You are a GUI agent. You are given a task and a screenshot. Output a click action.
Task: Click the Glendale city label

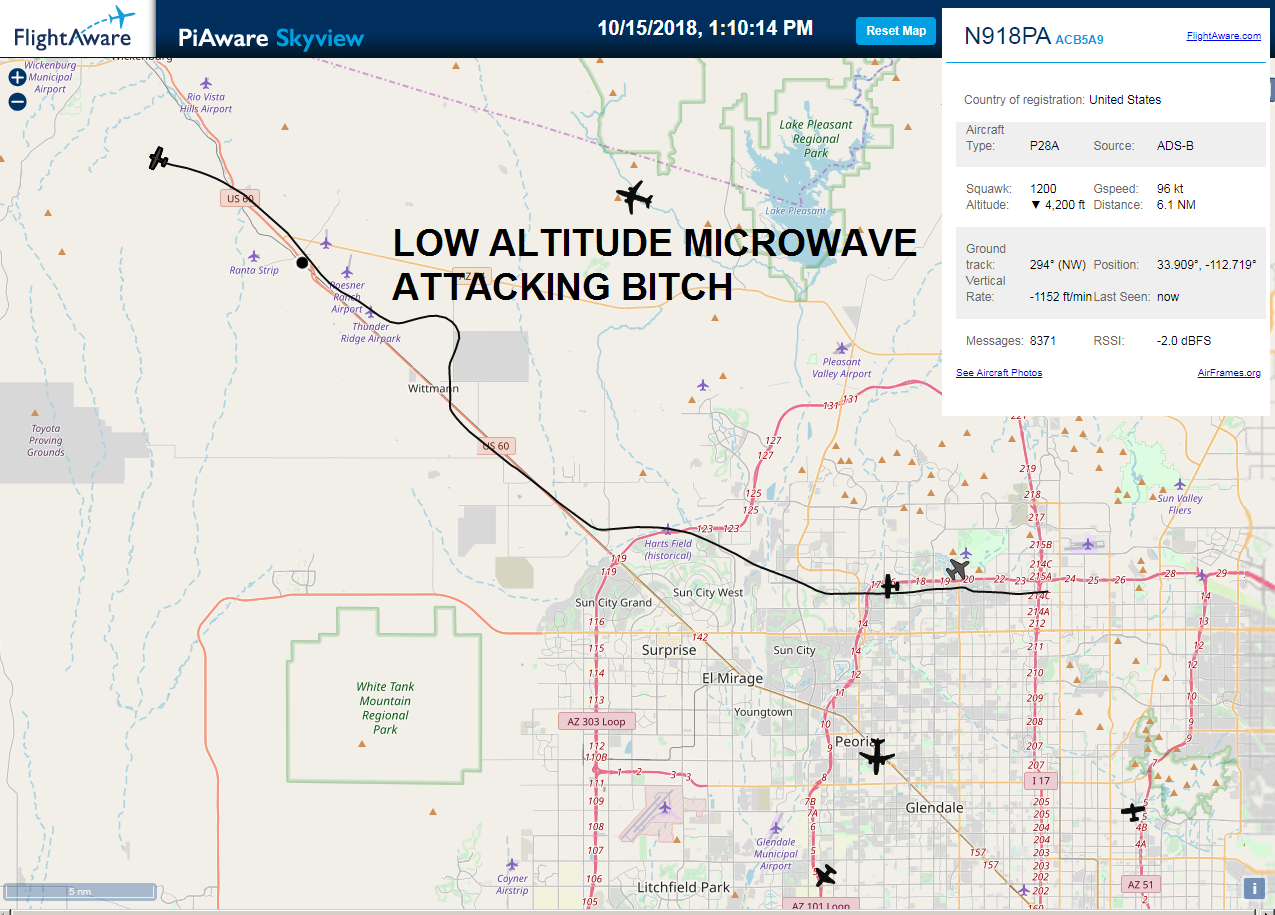pos(934,807)
